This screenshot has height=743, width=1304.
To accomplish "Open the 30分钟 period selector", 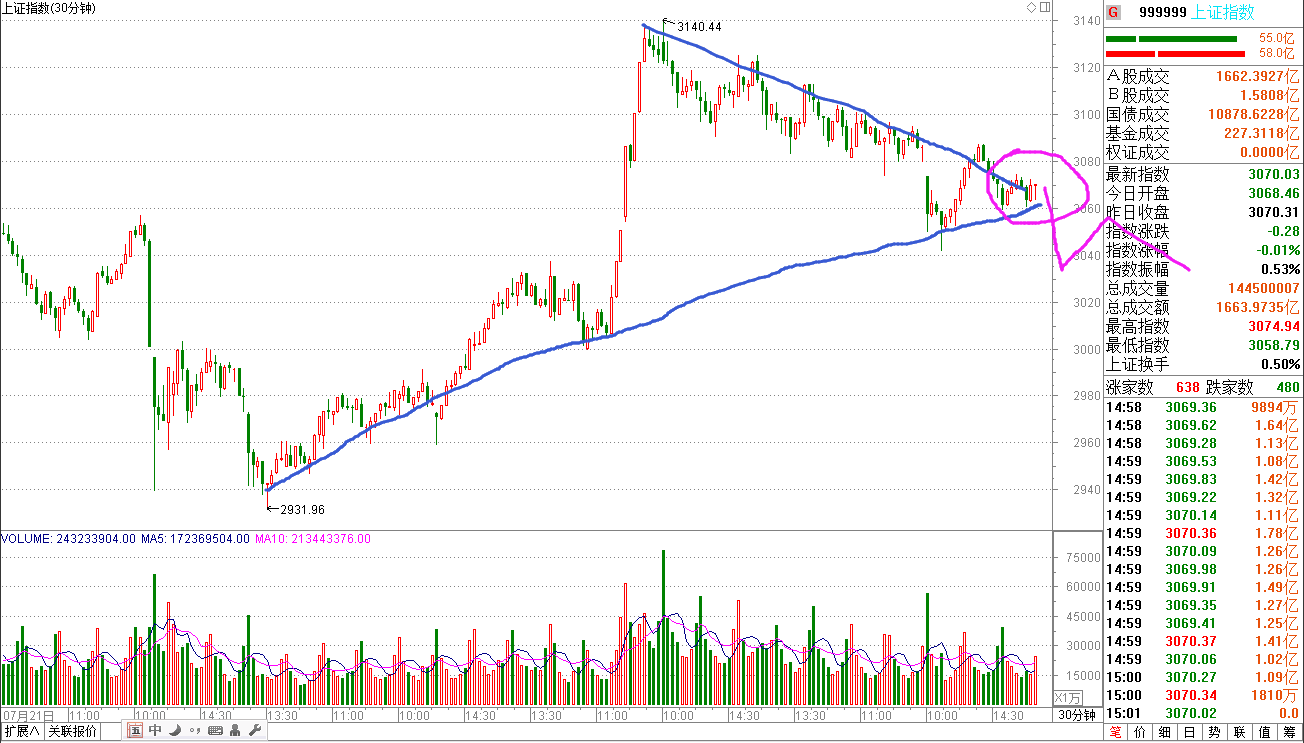I will point(1077,715).
